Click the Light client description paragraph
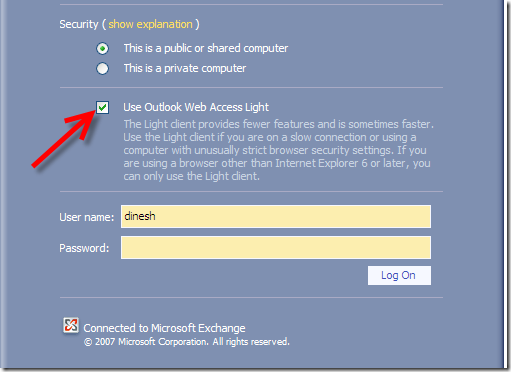 [278, 150]
